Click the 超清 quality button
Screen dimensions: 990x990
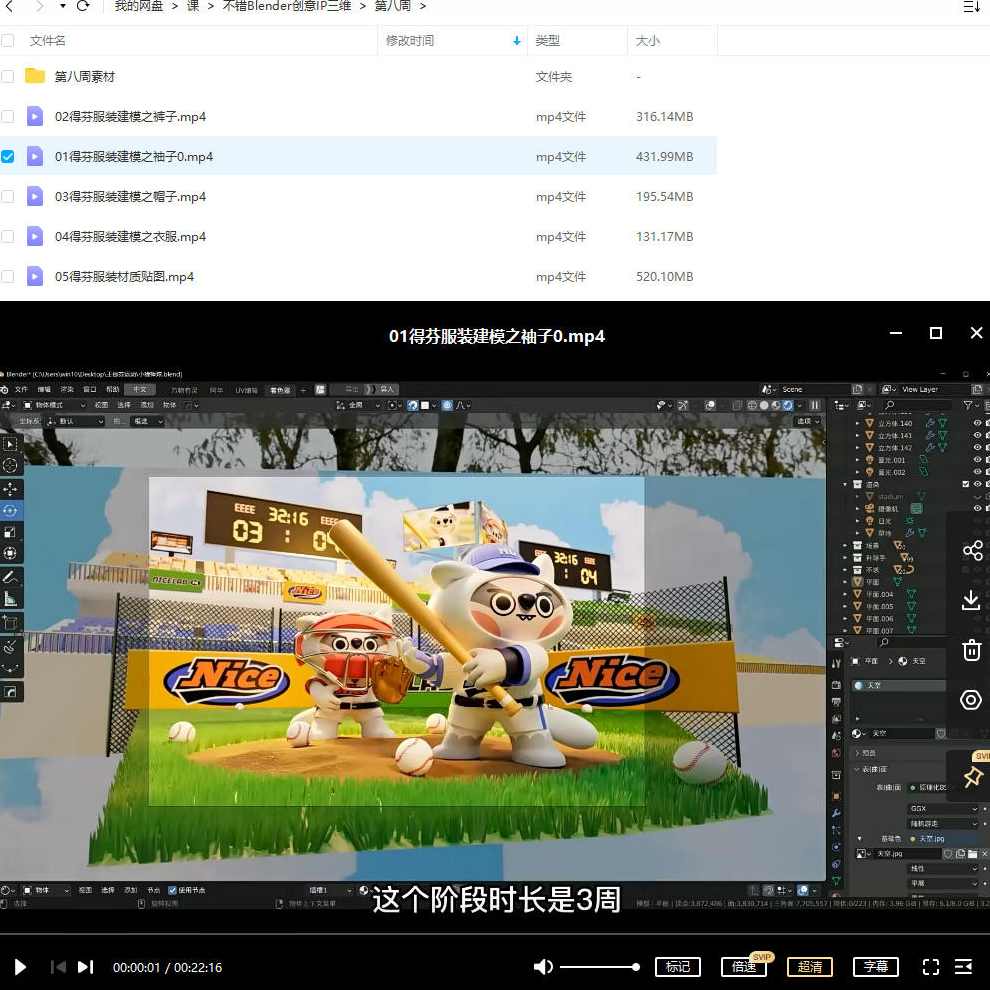[x=811, y=967]
